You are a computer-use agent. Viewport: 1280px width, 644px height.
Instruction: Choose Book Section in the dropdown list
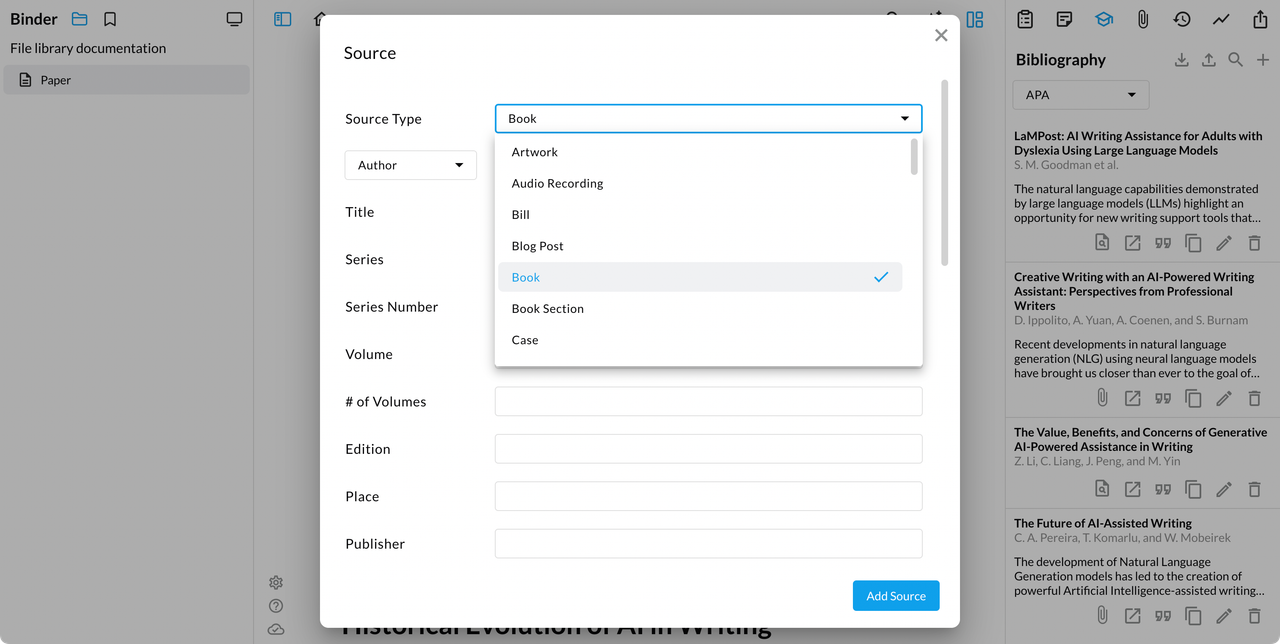(548, 309)
